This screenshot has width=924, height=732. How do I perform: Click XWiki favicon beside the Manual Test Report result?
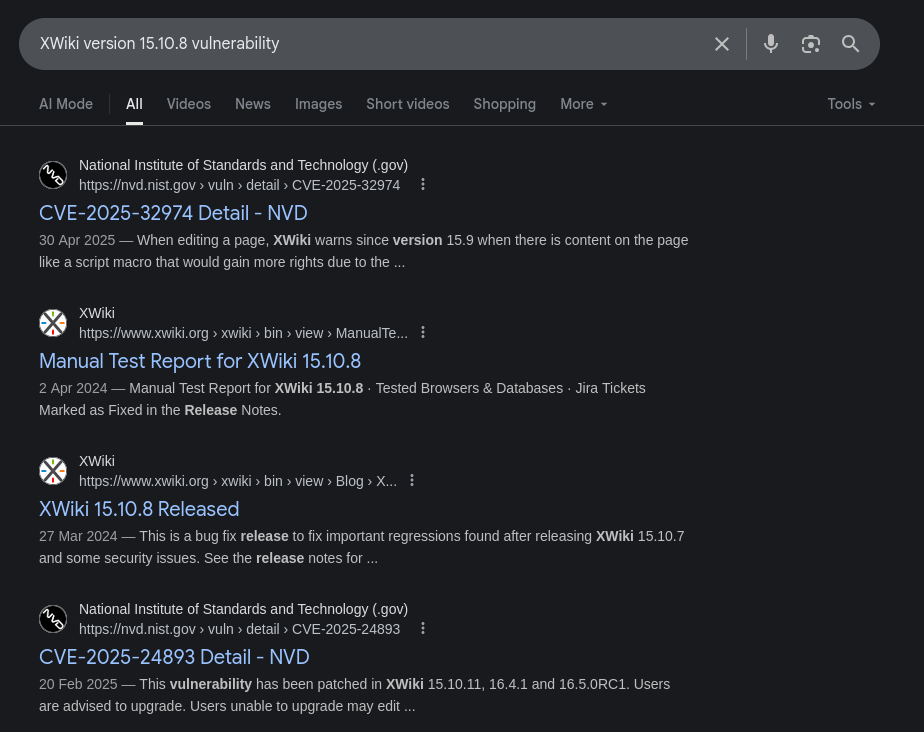pyautogui.click(x=53, y=323)
